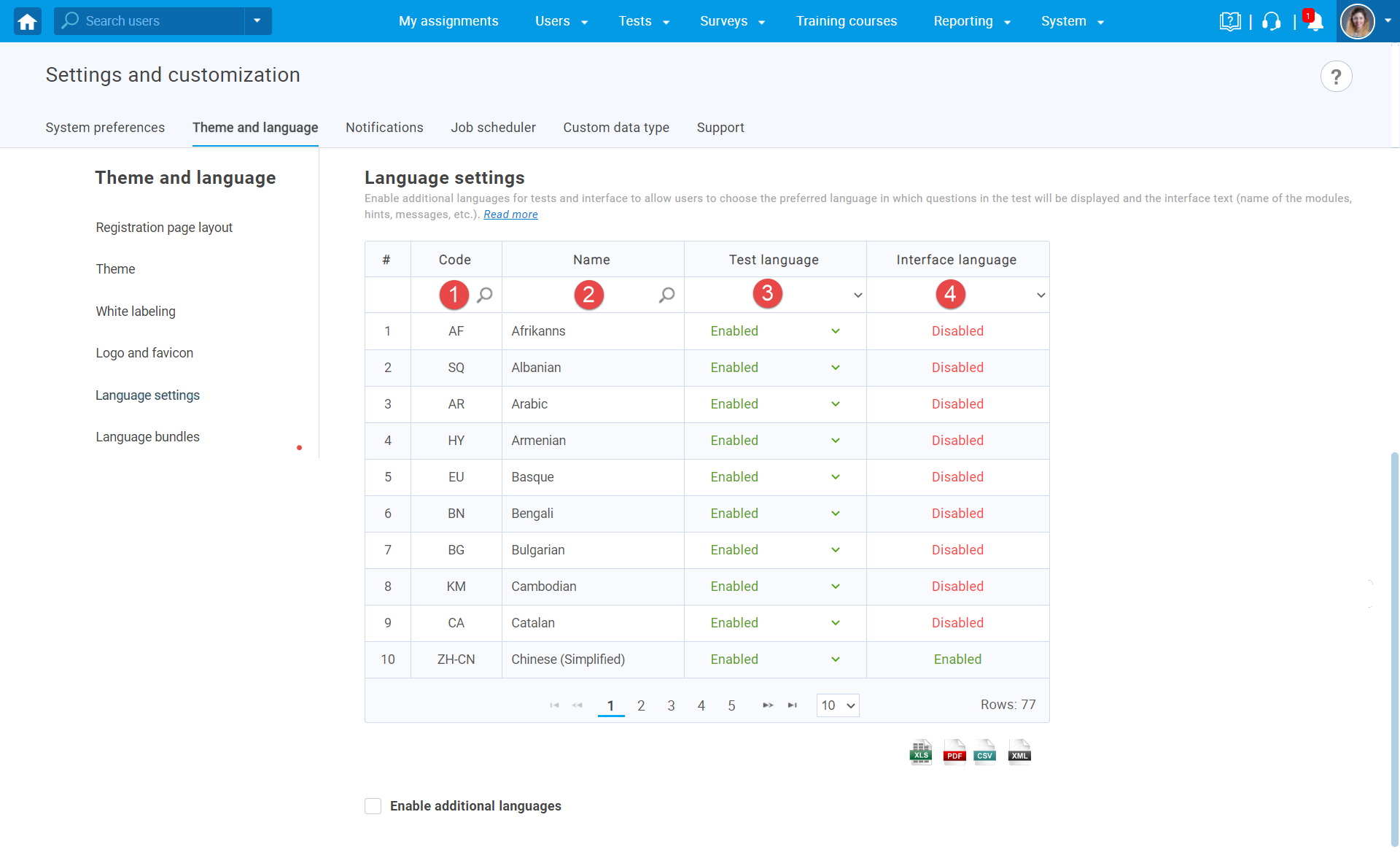Open the Test language filter dropdown
The width and height of the screenshot is (1400, 855).
[x=857, y=295]
